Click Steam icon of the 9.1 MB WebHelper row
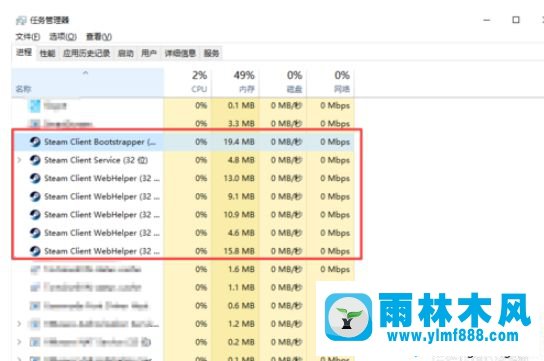This screenshot has height=361, width=544. pyautogui.click(x=35, y=196)
